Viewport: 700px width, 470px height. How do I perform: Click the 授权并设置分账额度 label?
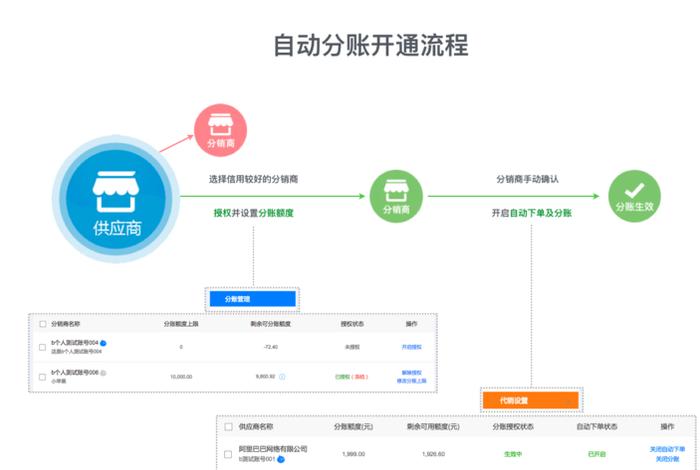[254, 213]
